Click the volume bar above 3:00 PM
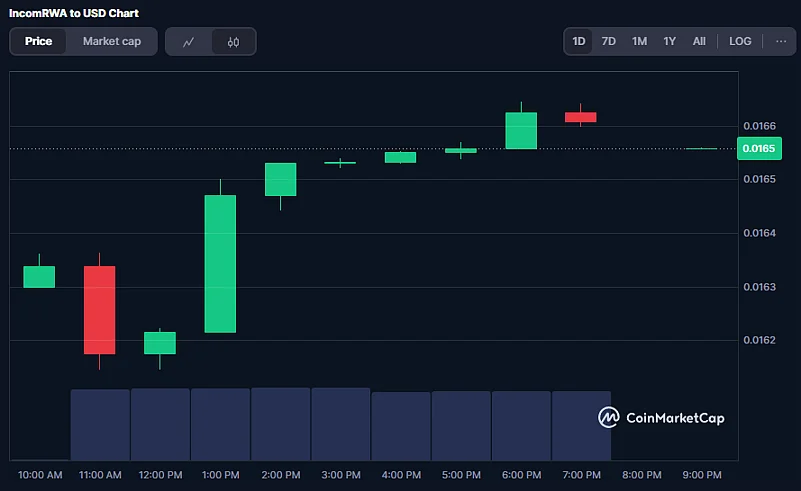Viewport: 801px width, 491px height. (341, 424)
